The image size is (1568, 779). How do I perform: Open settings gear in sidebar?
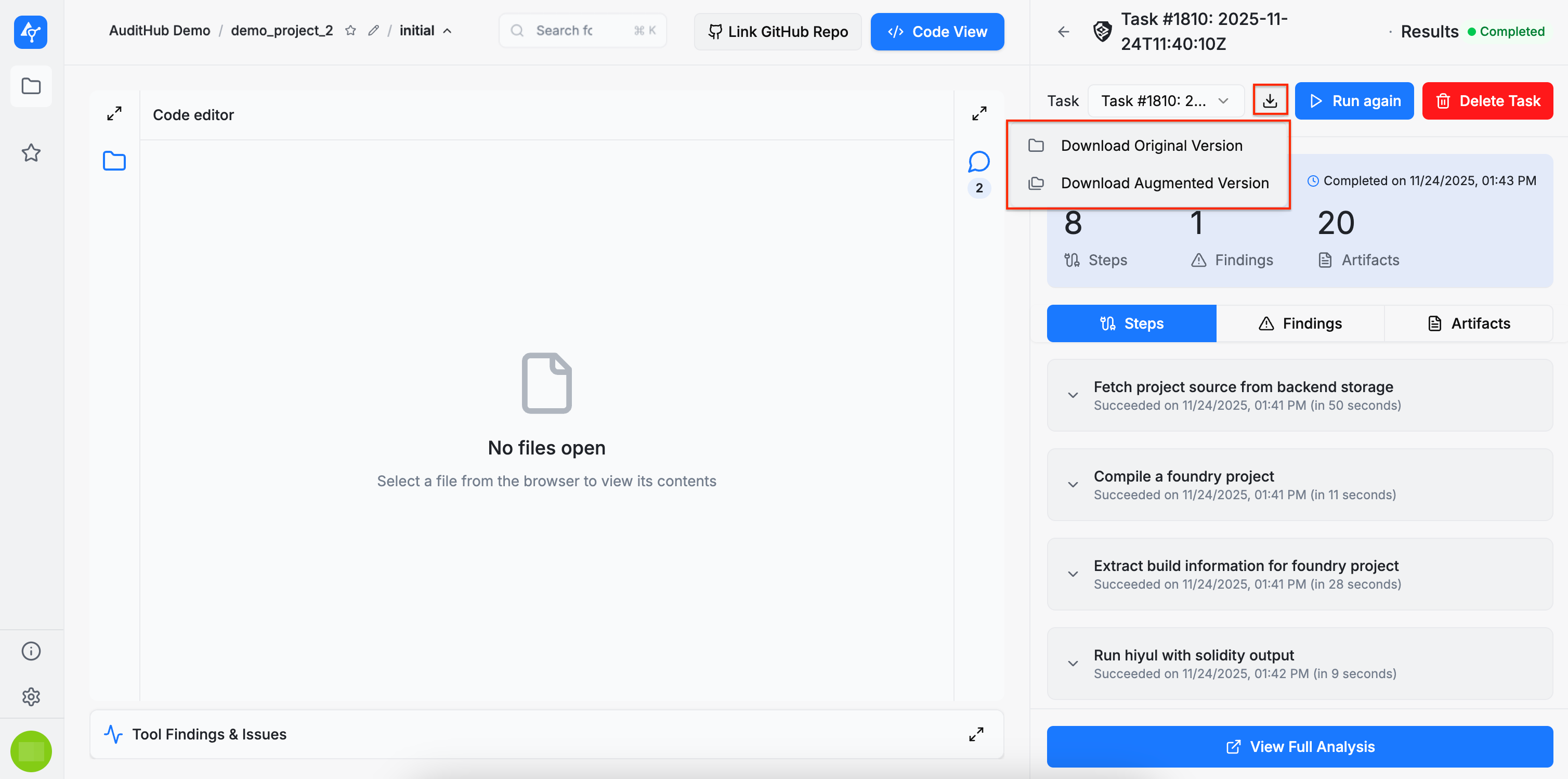tap(31, 696)
